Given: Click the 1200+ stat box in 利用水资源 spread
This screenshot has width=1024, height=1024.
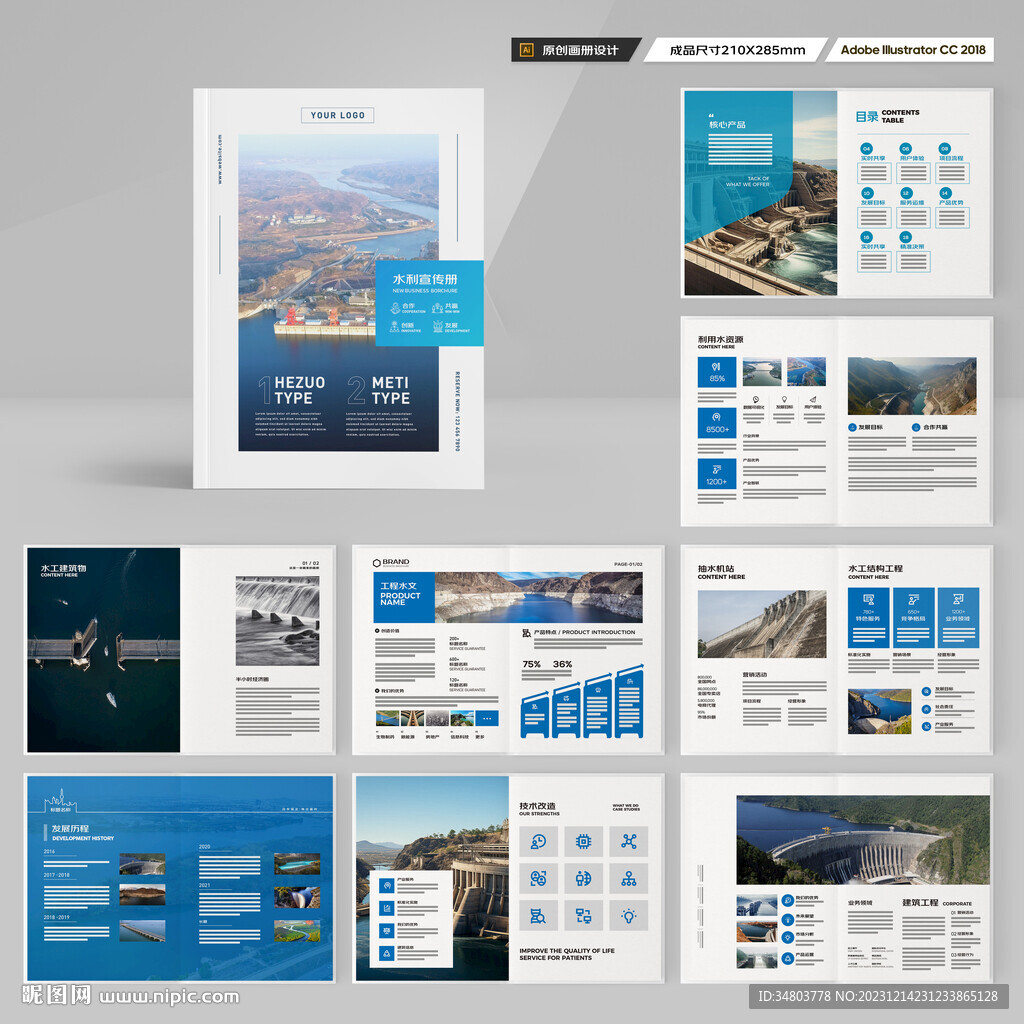Looking at the screenshot, I should (x=717, y=474).
